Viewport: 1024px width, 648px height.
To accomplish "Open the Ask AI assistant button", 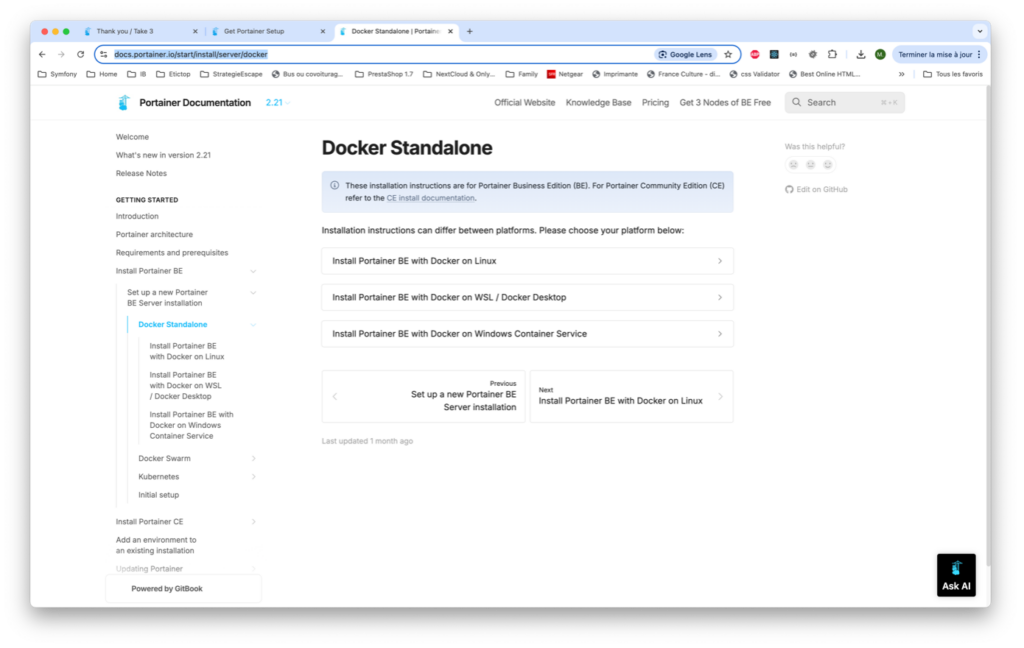I will (956, 575).
